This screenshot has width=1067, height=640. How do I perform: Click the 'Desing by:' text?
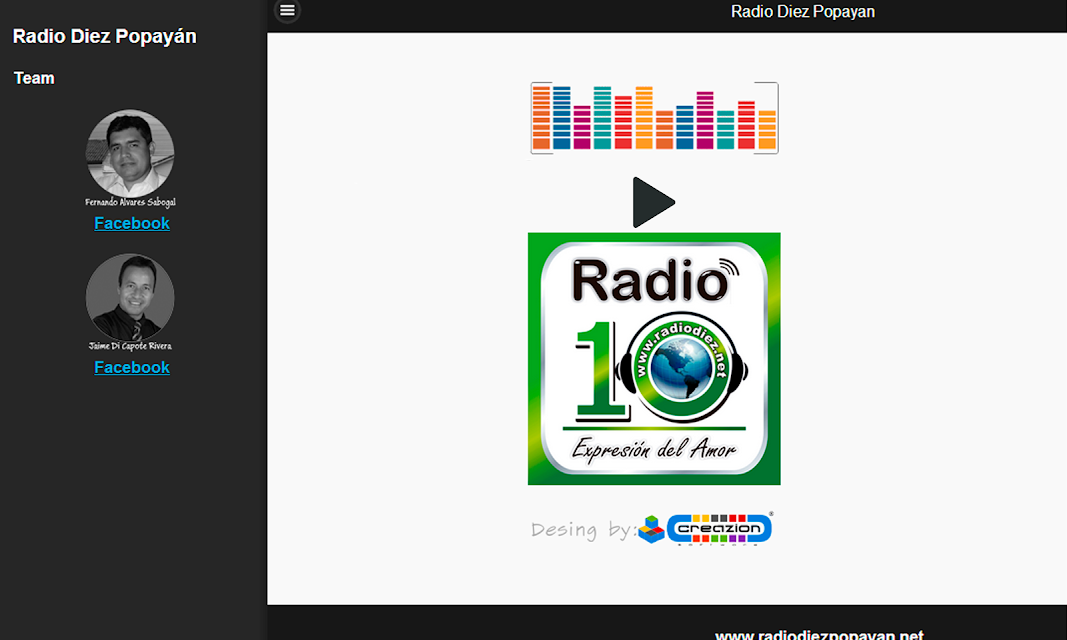pyautogui.click(x=582, y=529)
